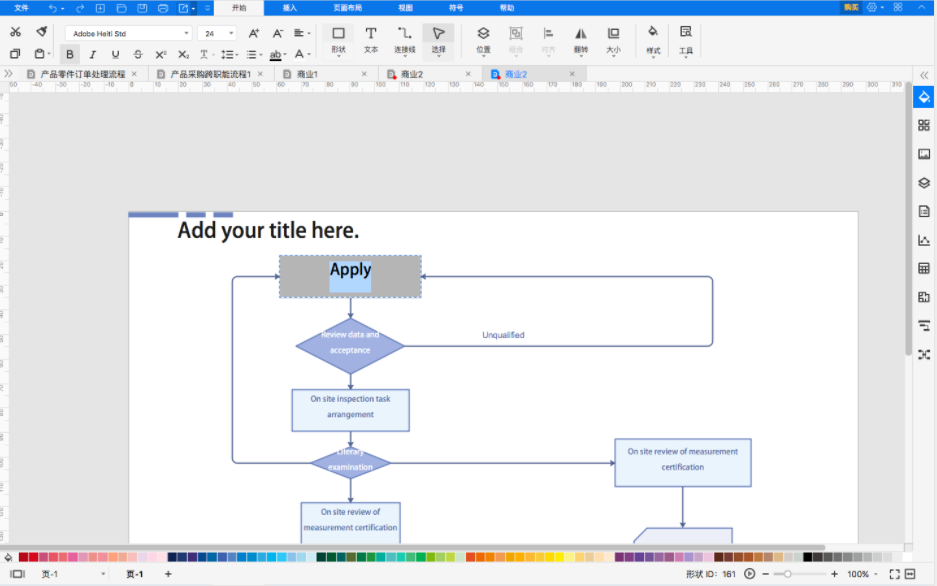
Task: Open the 文件 file menu
Action: click(22, 8)
